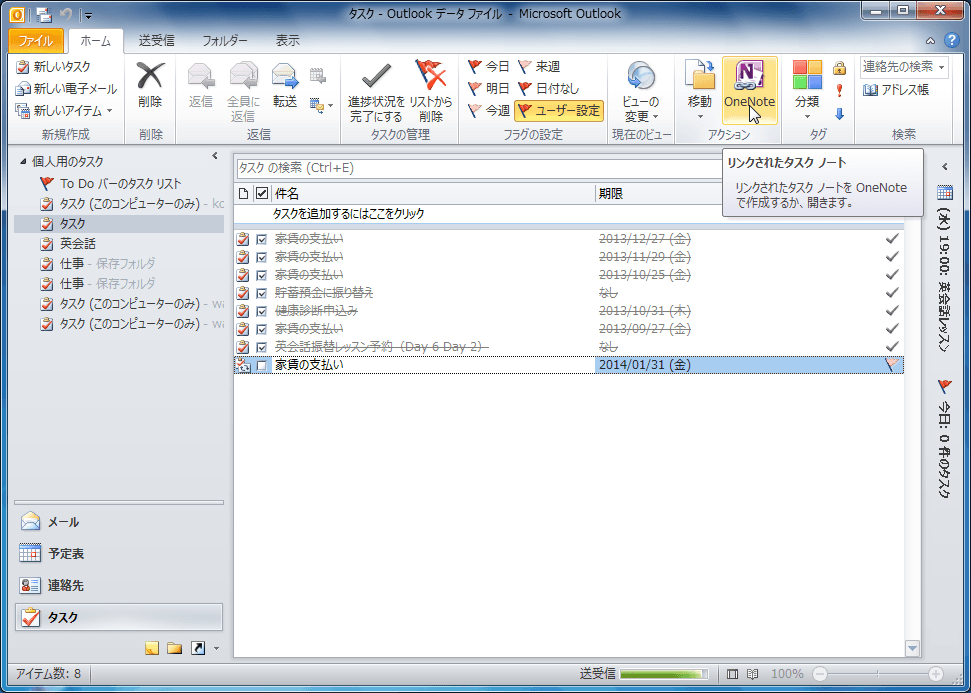This screenshot has width=971, height=693.
Task: Uncheck the 2013/10/25 家賃の支払い checkbox
Action: coord(261,274)
